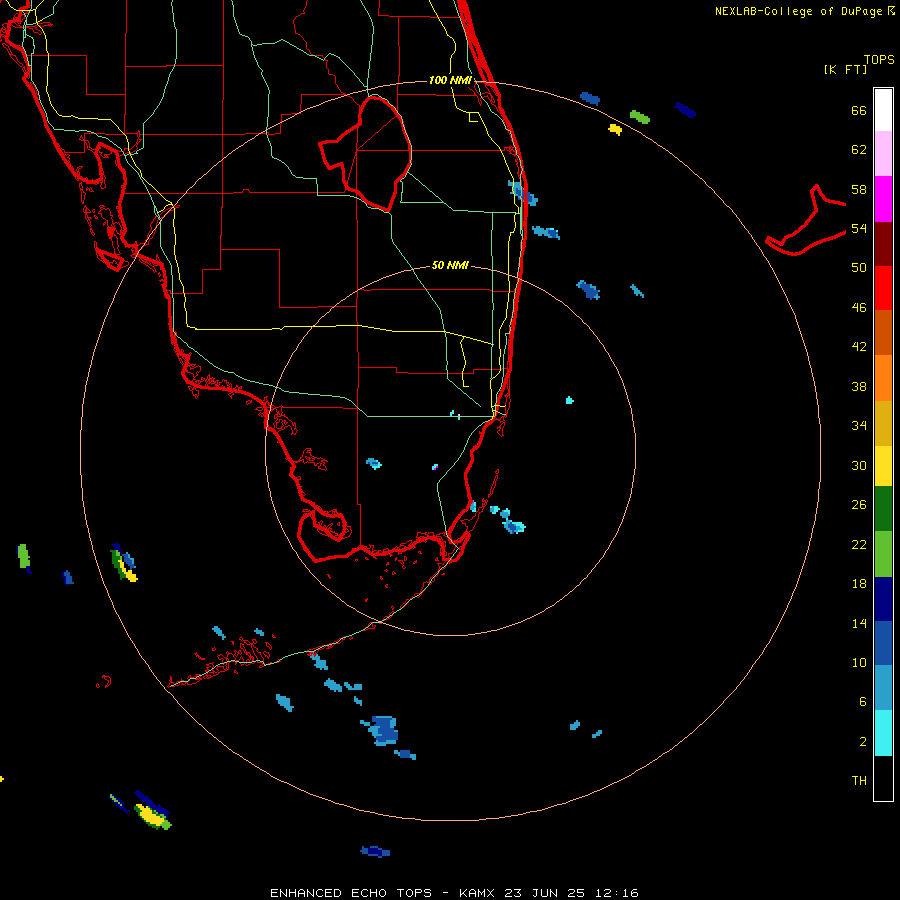Screen dimensions: 900x900
Task: Click legend value 34
Action: (x=859, y=426)
